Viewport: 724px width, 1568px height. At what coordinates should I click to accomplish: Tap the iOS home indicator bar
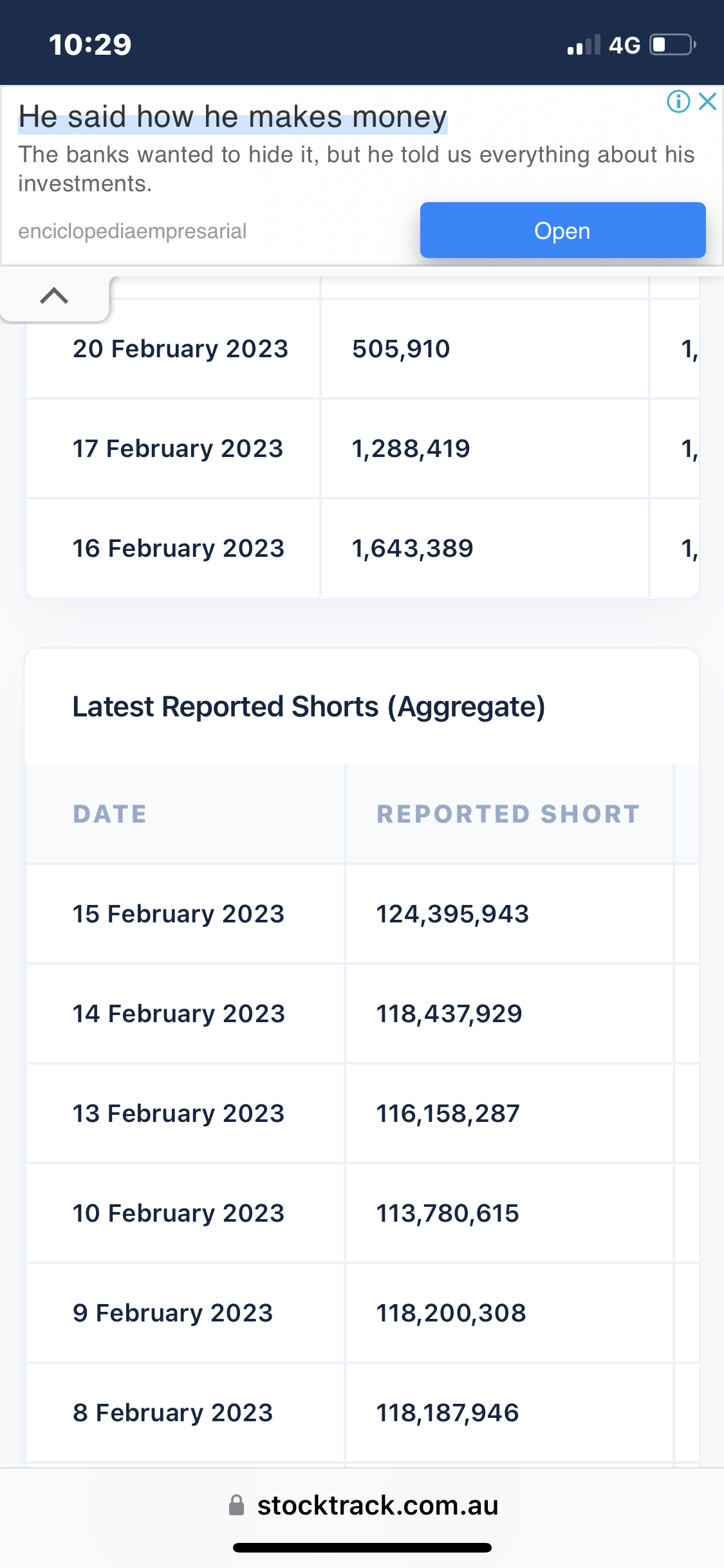click(x=362, y=1547)
